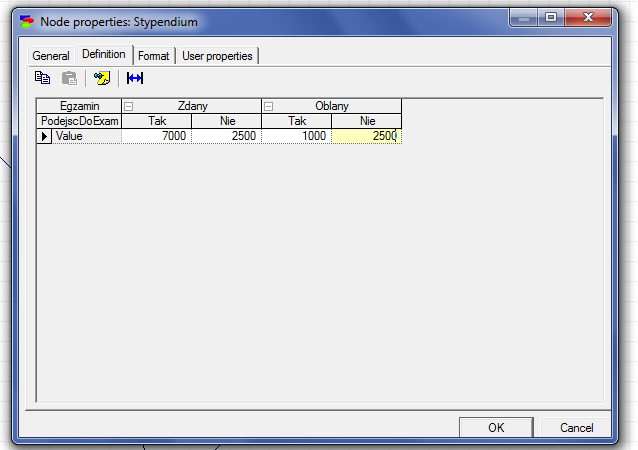Click the PodejscDoExam header cell
The width and height of the screenshot is (638, 450).
tap(79, 121)
